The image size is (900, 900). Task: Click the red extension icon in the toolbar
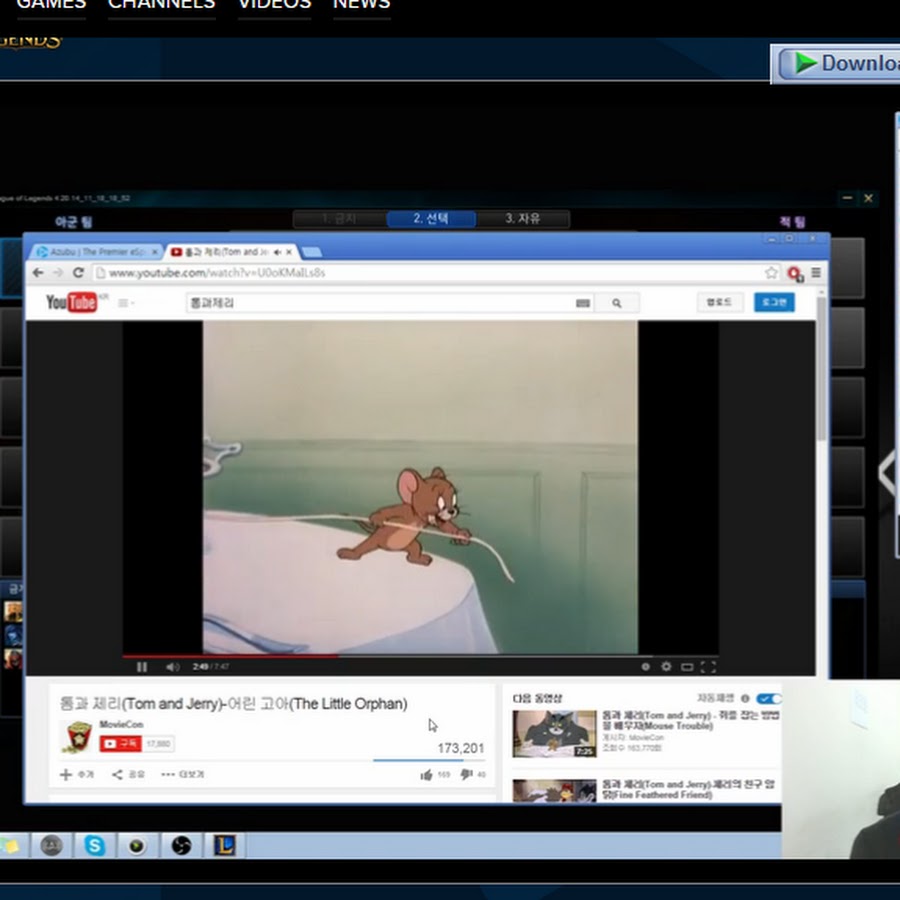(x=796, y=274)
